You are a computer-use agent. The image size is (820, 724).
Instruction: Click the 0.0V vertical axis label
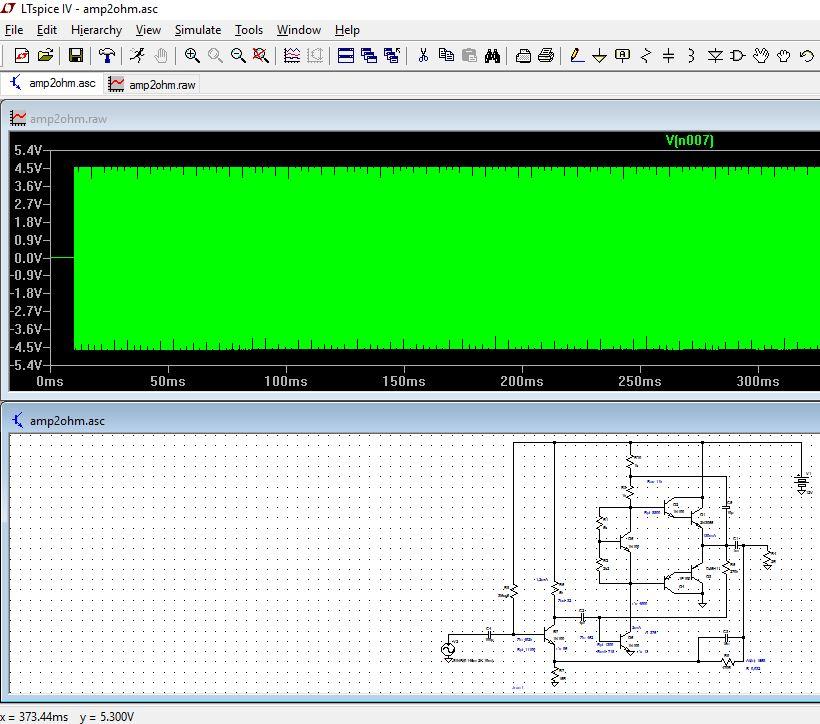click(x=28, y=258)
